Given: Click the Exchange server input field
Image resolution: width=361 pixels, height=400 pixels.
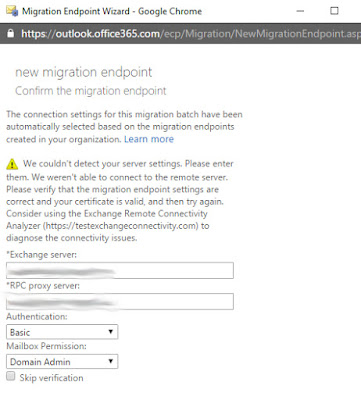Looking at the screenshot, I should click(120, 270).
